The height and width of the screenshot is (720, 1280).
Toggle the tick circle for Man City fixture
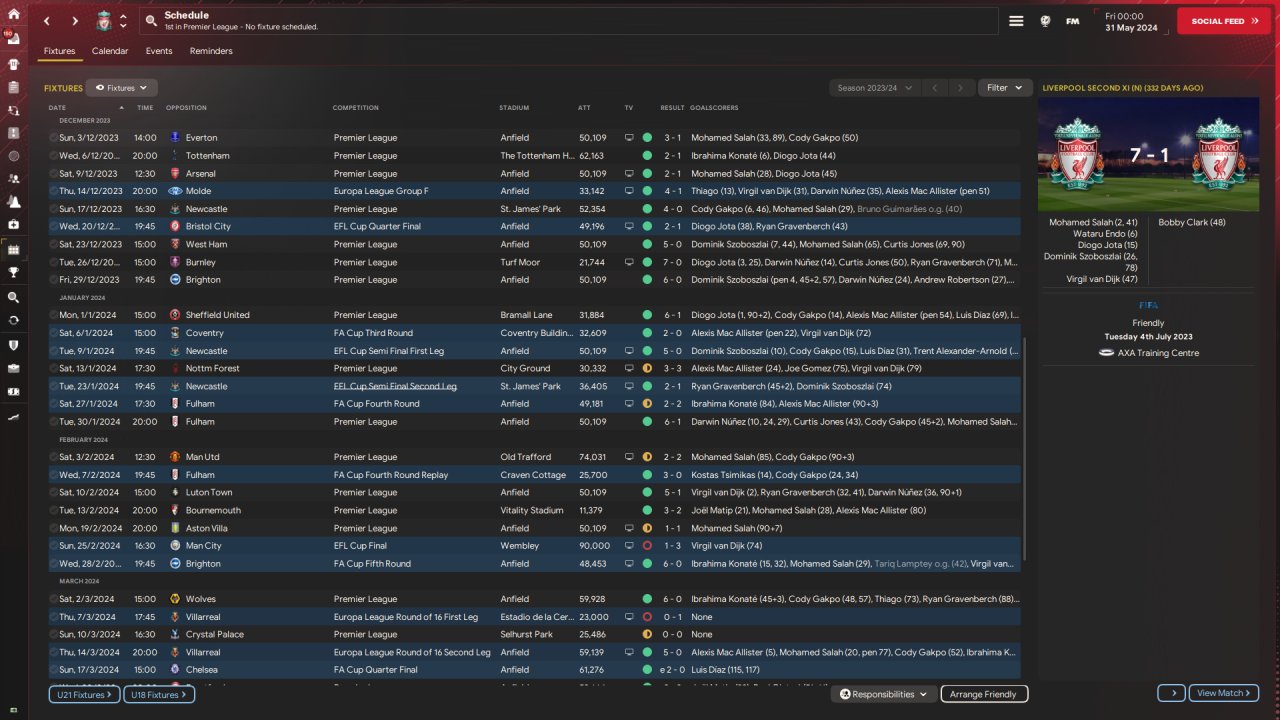click(x=53, y=546)
